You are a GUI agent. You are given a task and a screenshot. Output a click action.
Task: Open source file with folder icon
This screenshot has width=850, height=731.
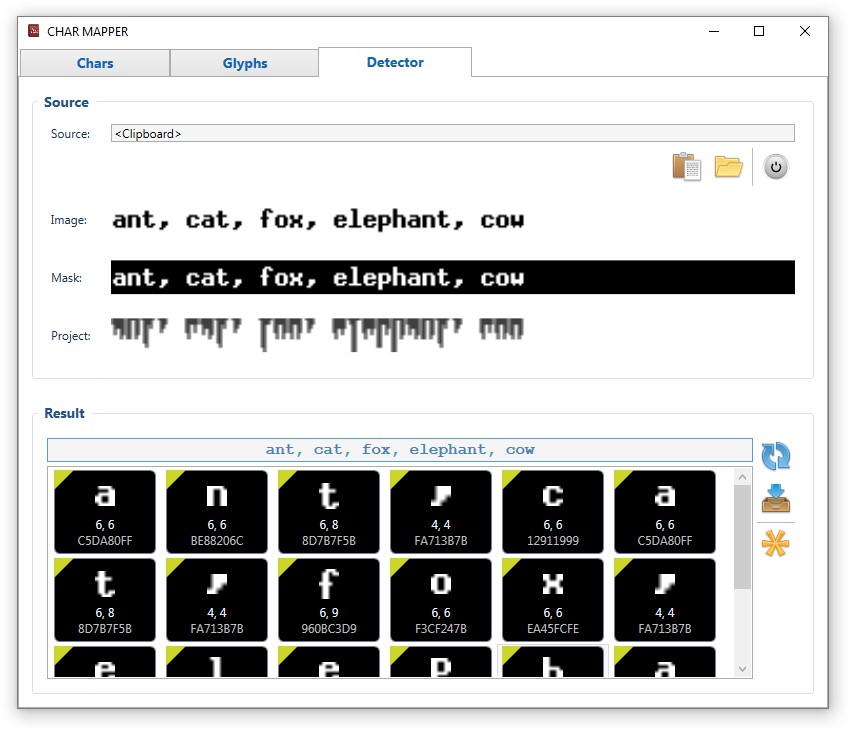pos(728,166)
